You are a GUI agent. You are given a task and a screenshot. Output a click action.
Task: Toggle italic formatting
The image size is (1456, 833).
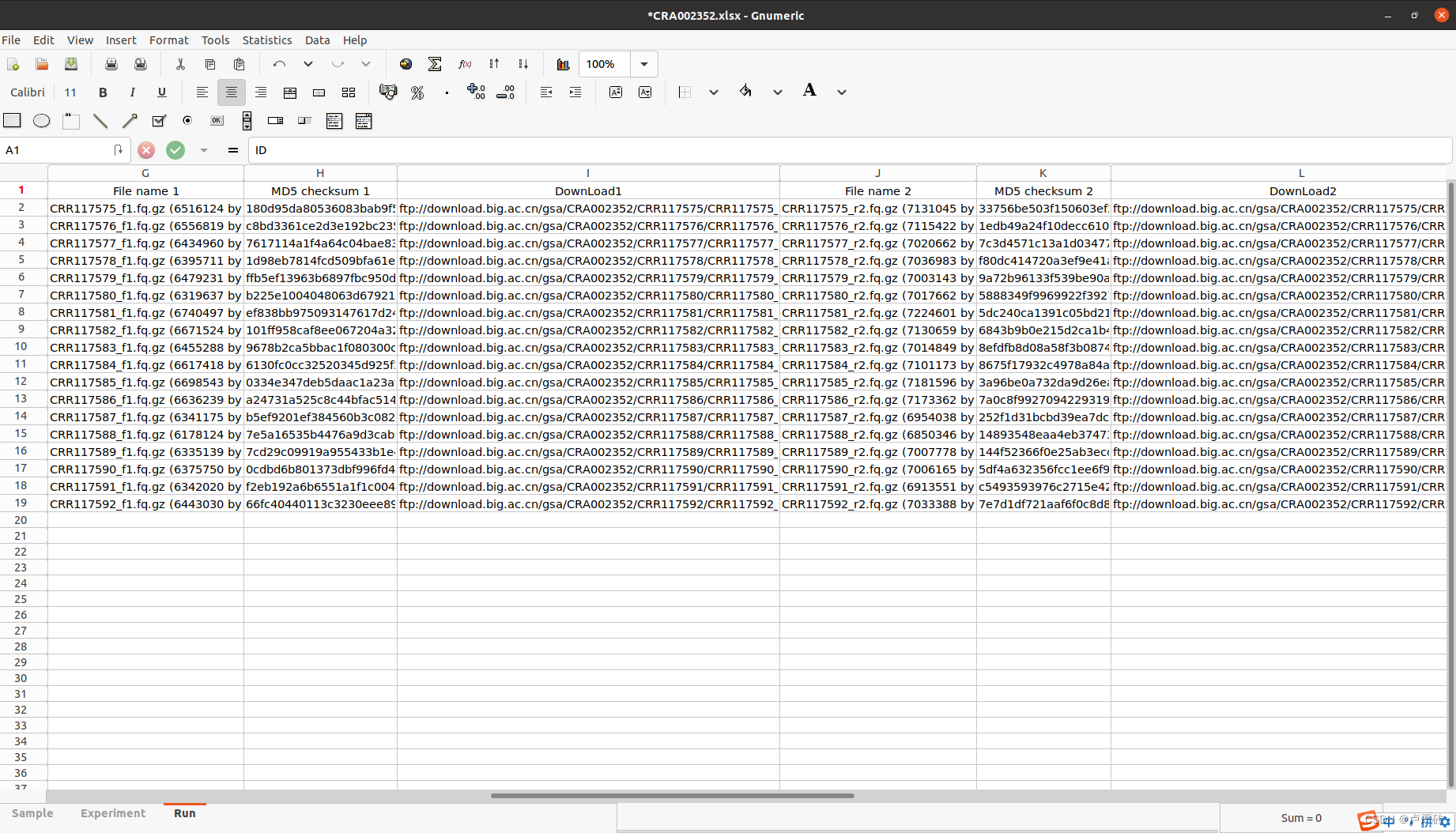(132, 92)
